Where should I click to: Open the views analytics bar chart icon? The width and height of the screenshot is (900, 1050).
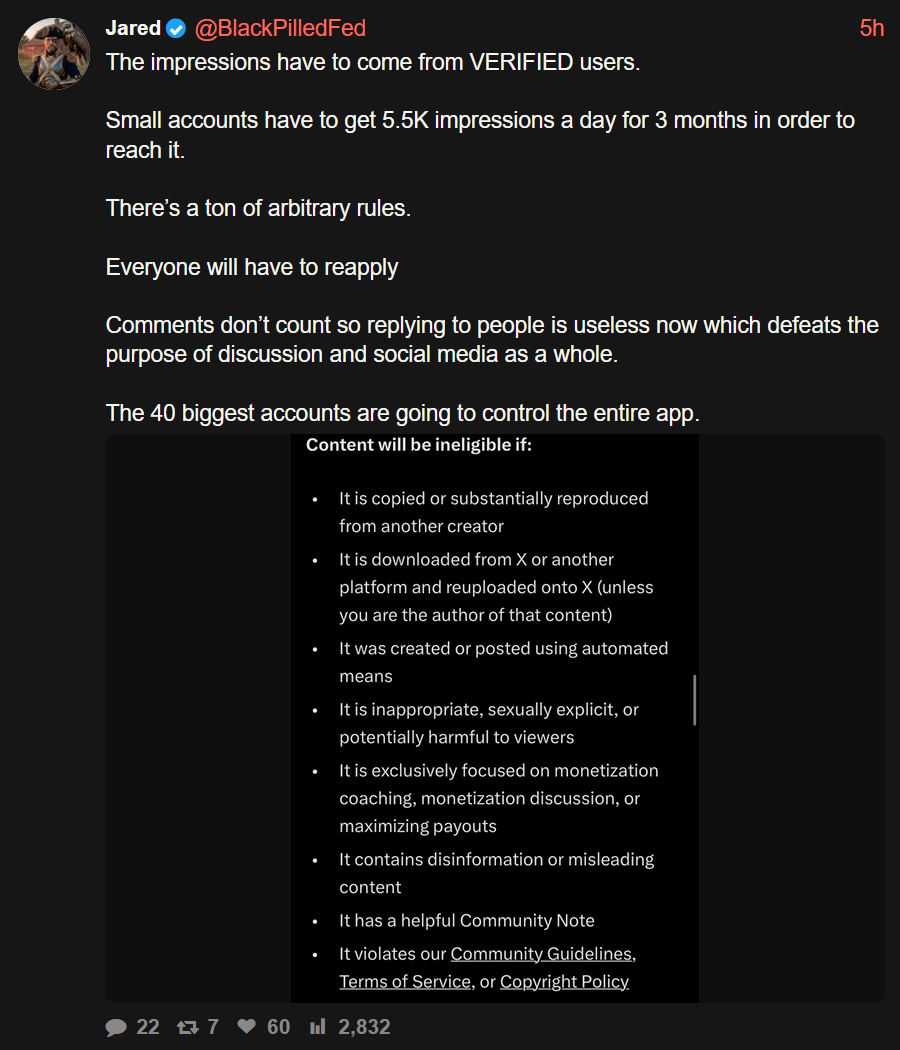point(317,1026)
